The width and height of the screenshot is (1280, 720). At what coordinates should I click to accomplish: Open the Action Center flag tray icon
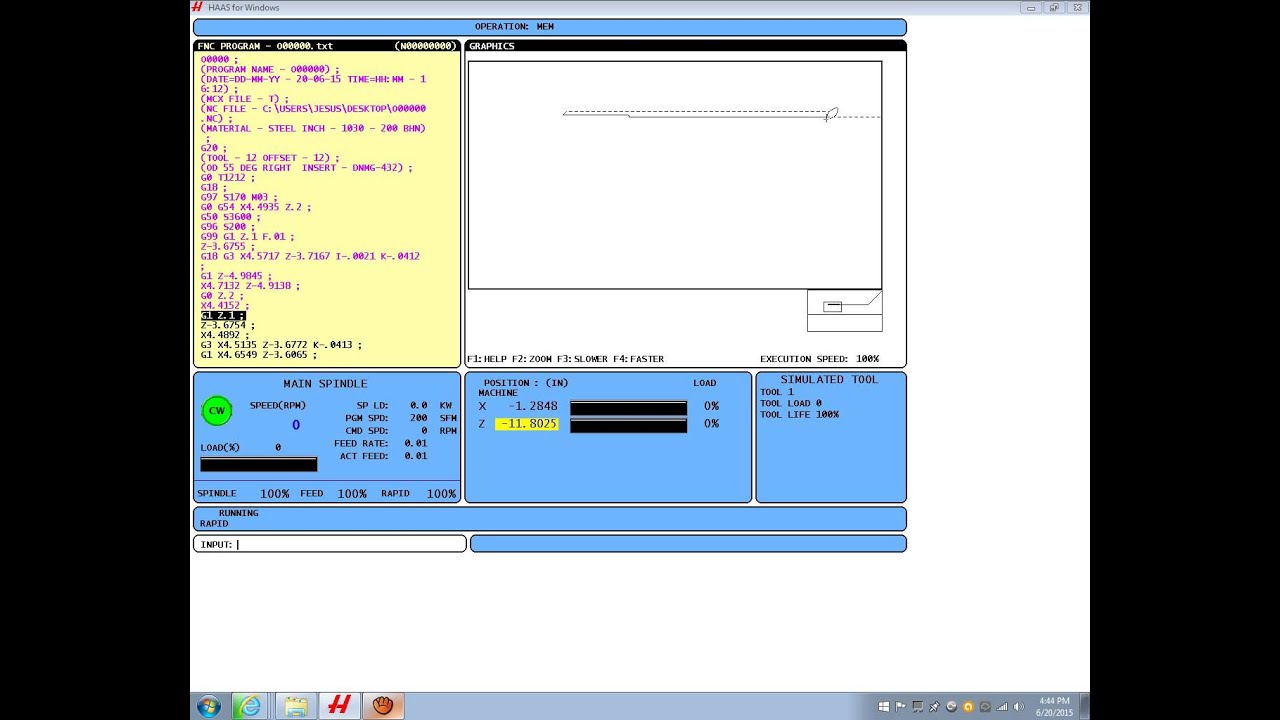pos(900,707)
